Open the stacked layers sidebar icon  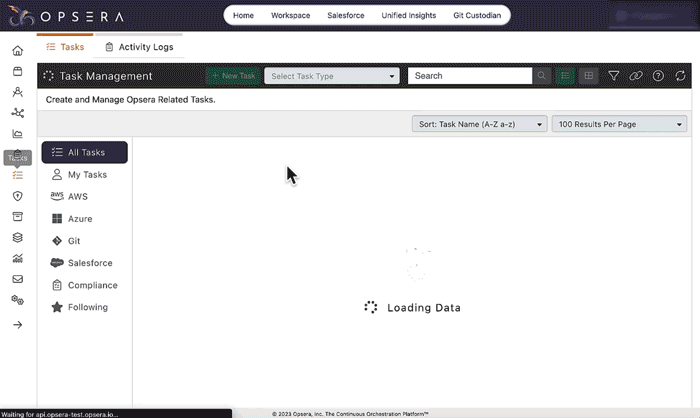coord(17,237)
